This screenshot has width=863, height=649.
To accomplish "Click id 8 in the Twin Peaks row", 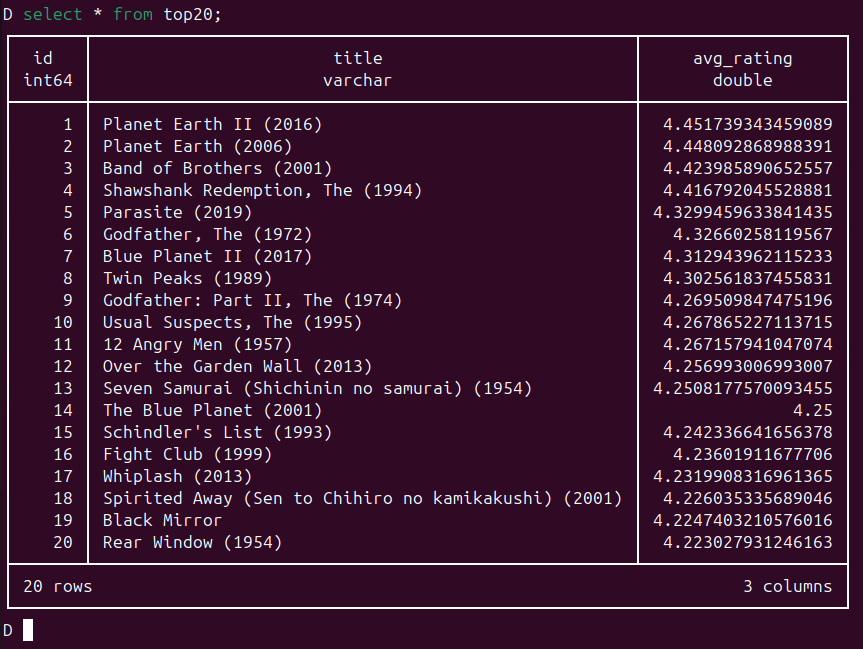I will click(68, 279).
